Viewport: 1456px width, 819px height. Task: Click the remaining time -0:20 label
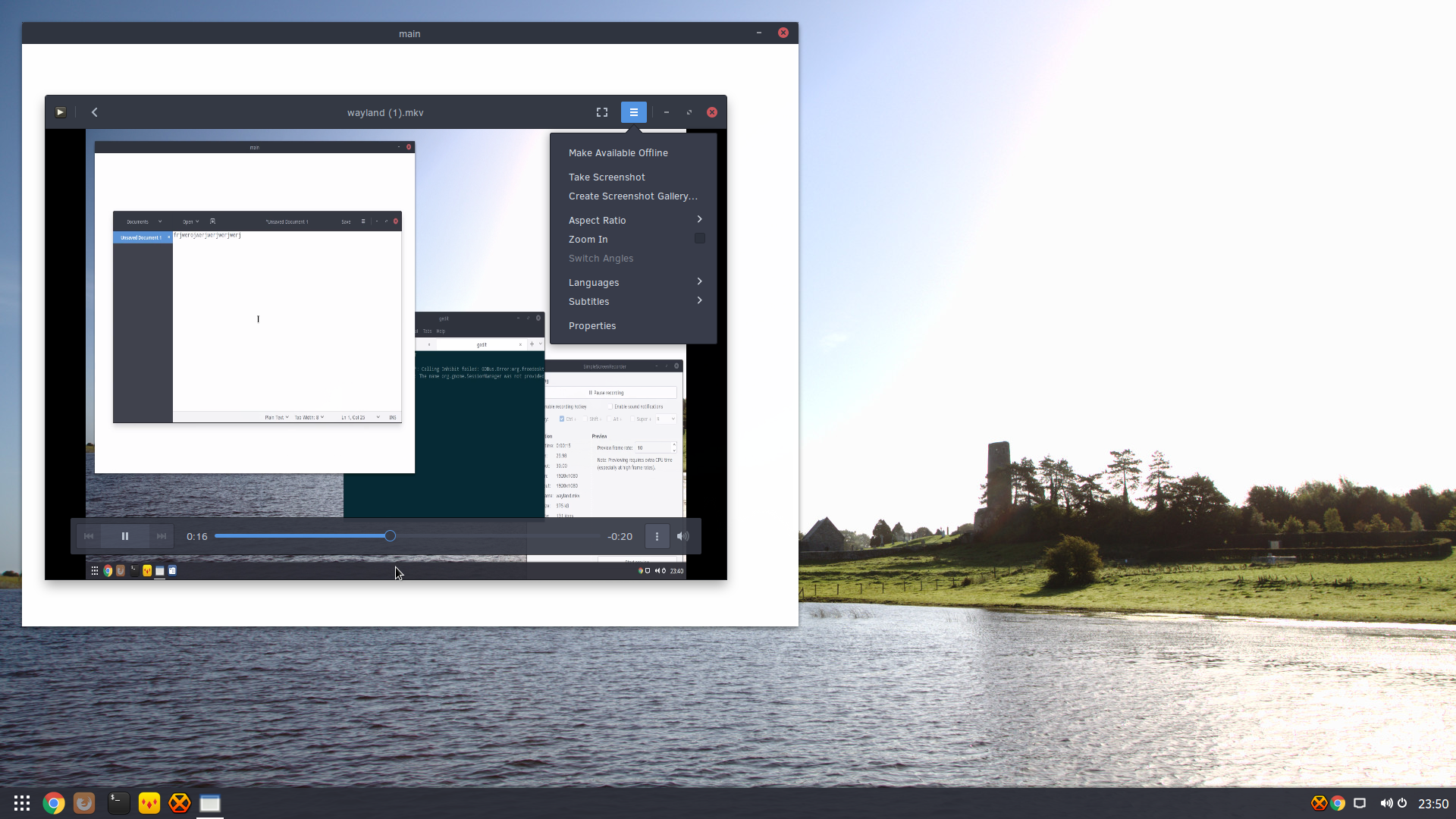click(x=620, y=537)
